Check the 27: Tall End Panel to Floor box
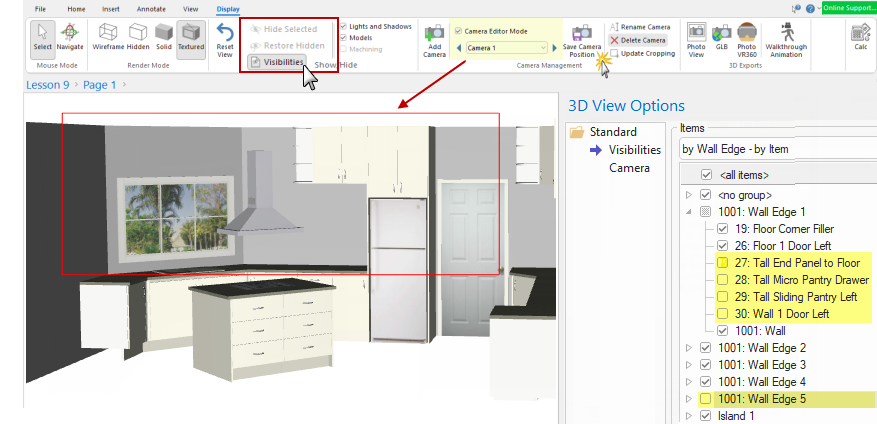877x424 pixels. click(723, 262)
